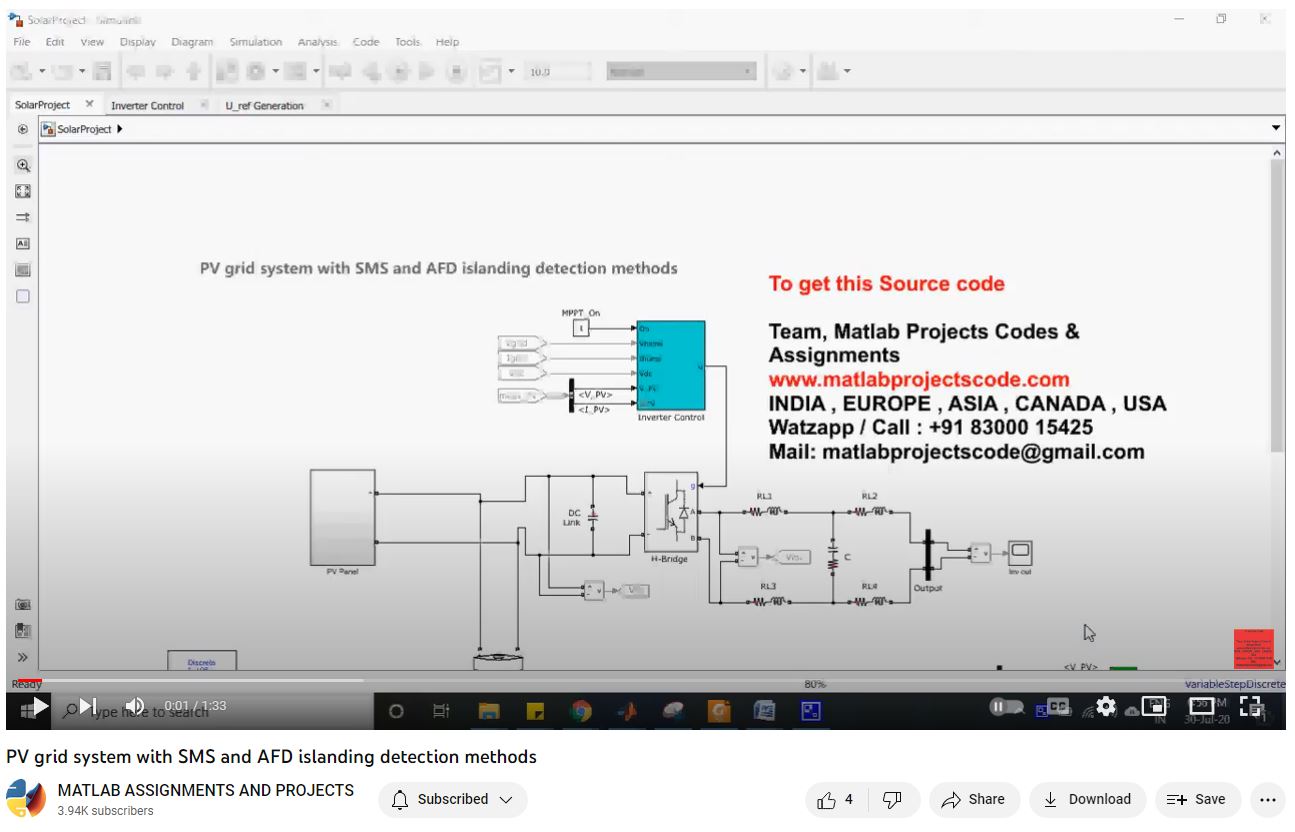Viewport: 1295px width, 832px height.
Task: Click the Share button
Action: tap(974, 800)
